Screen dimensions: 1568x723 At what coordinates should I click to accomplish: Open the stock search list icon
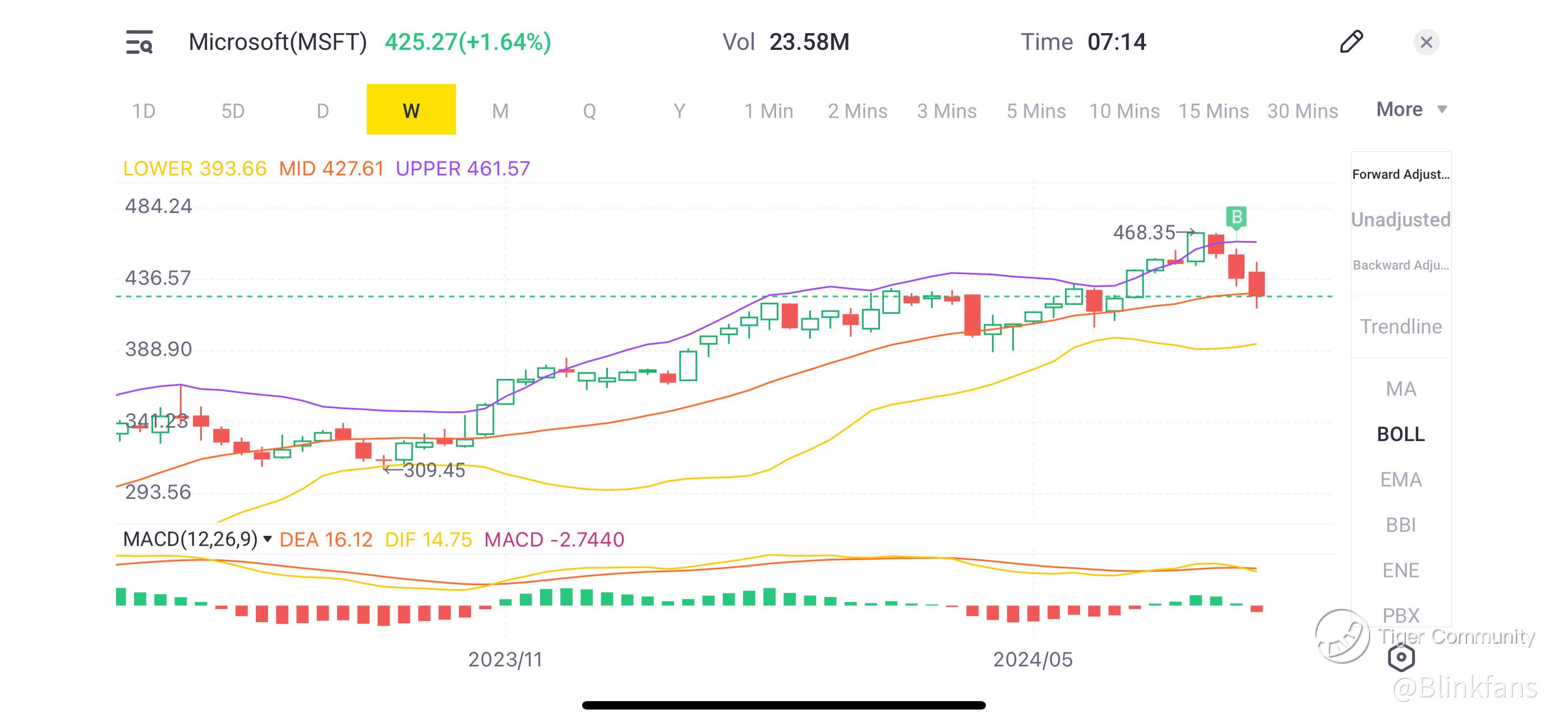(x=140, y=42)
